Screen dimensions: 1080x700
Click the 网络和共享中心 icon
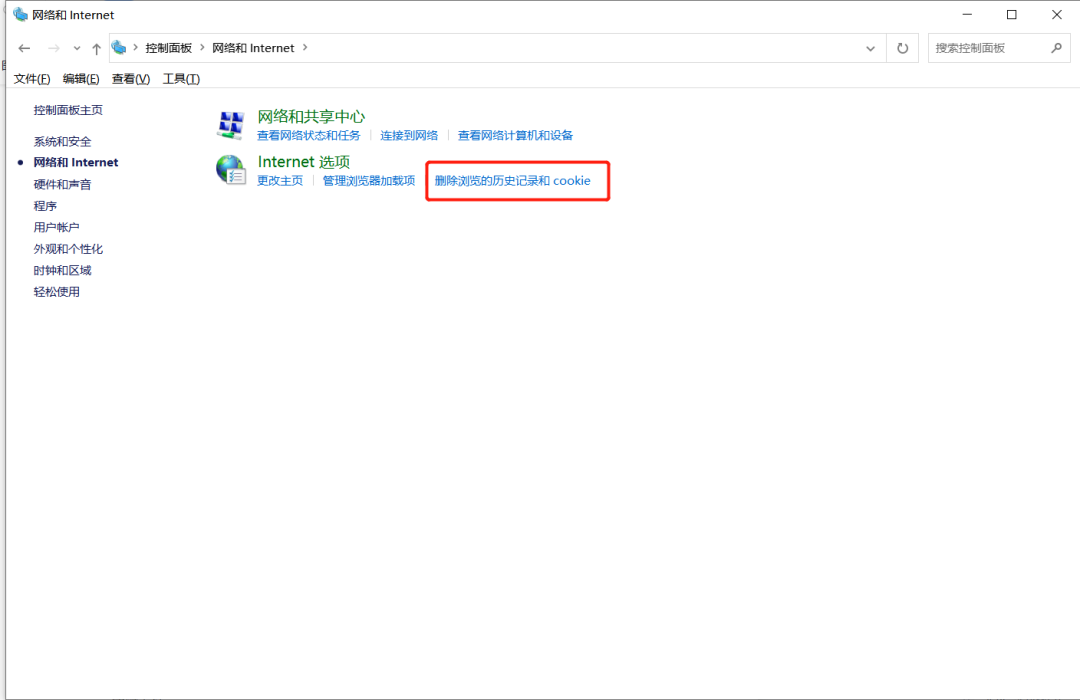[x=231, y=125]
